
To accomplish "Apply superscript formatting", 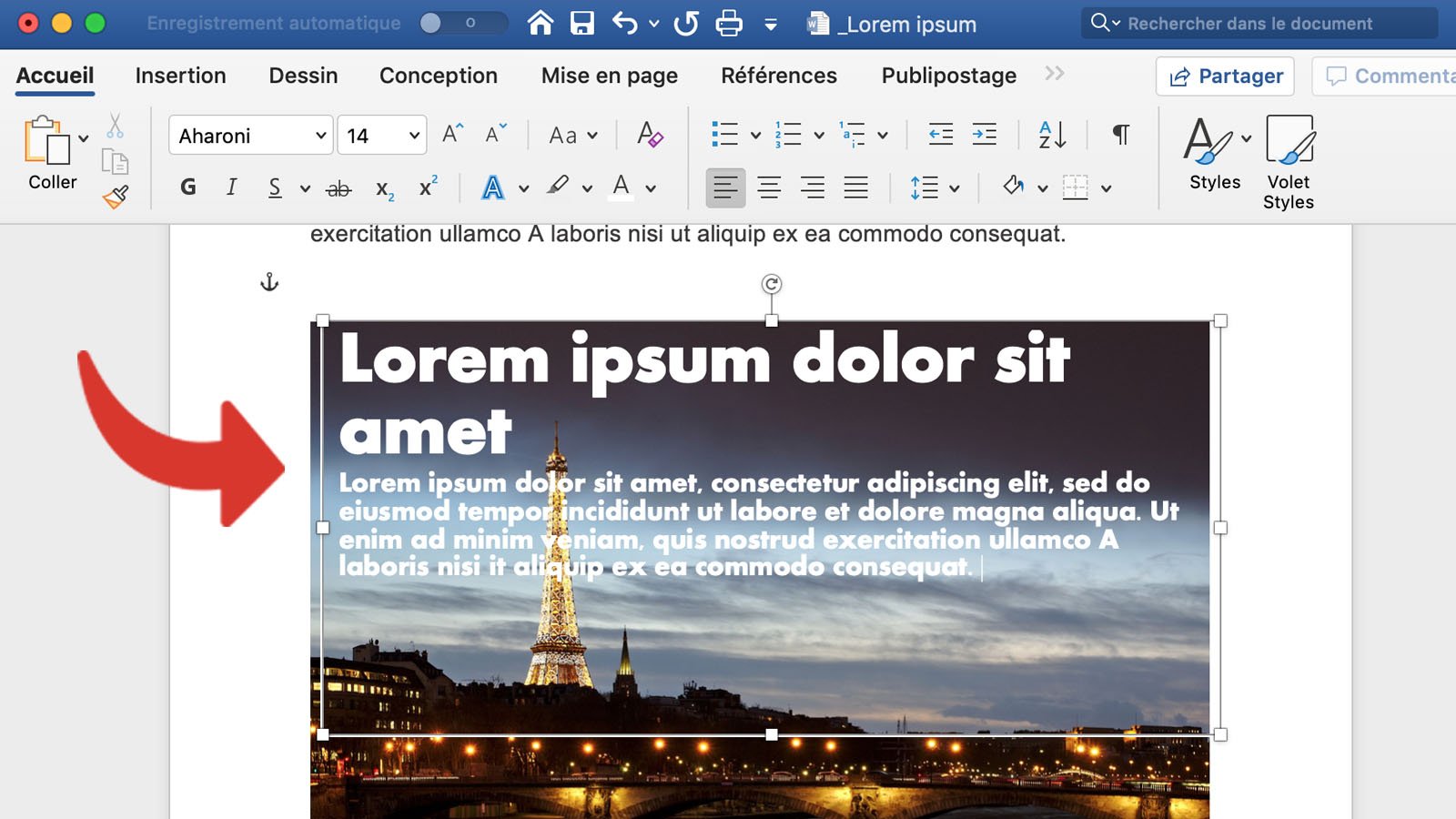I will [x=426, y=188].
